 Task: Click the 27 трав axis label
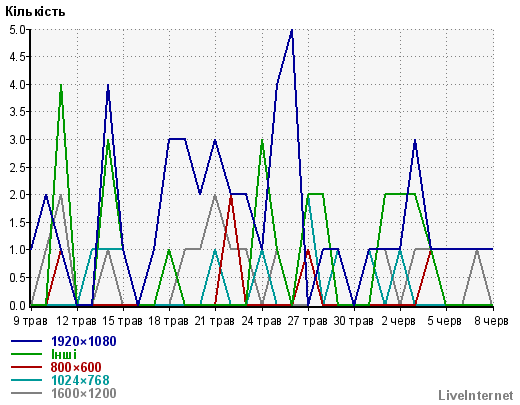point(307,321)
